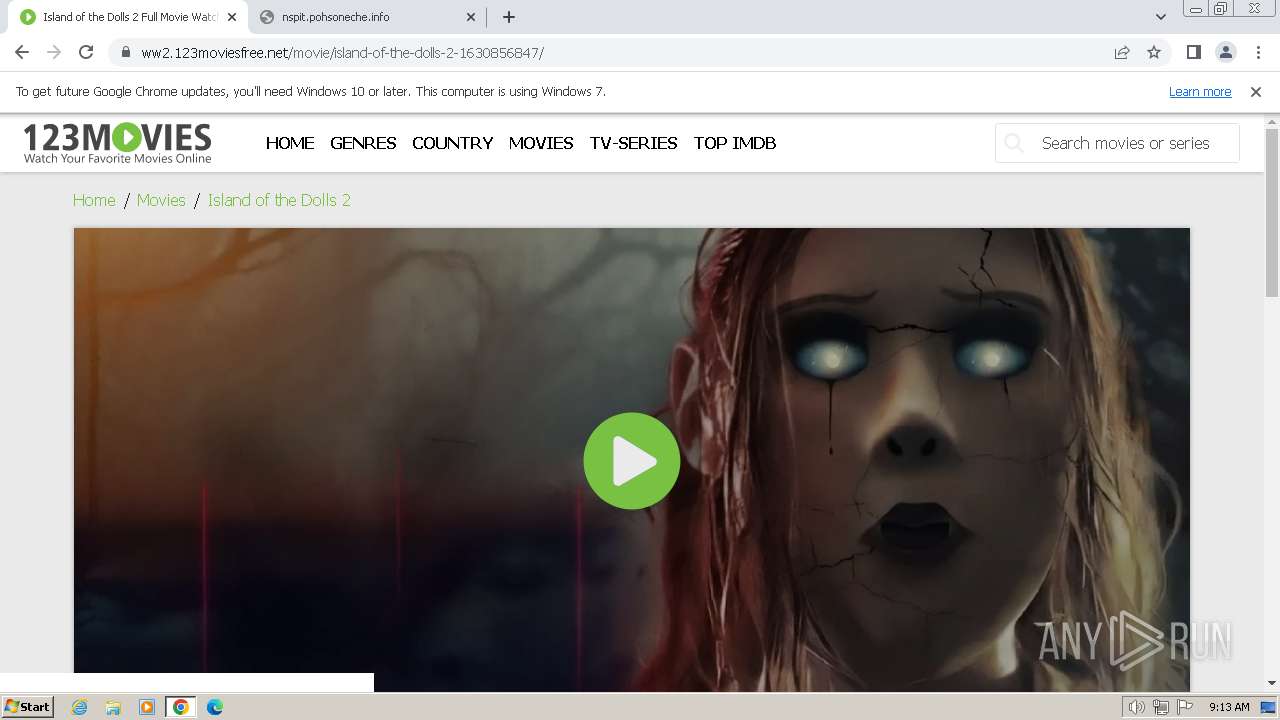Click the browser back arrow
The height and width of the screenshot is (720, 1280).
click(x=22, y=52)
